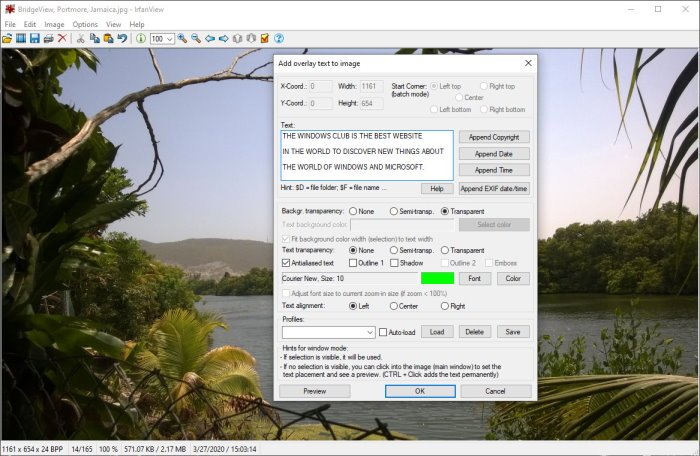Click the Save floppy disk icon
700x456 pixels.
(34, 38)
